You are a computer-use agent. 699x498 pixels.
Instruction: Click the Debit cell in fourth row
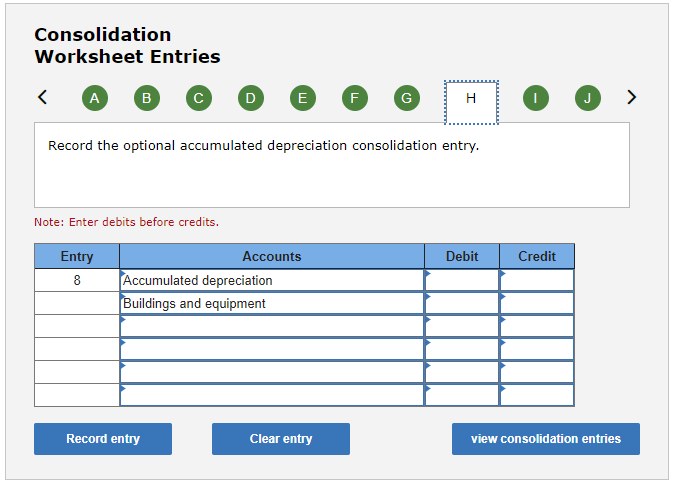tap(462, 350)
